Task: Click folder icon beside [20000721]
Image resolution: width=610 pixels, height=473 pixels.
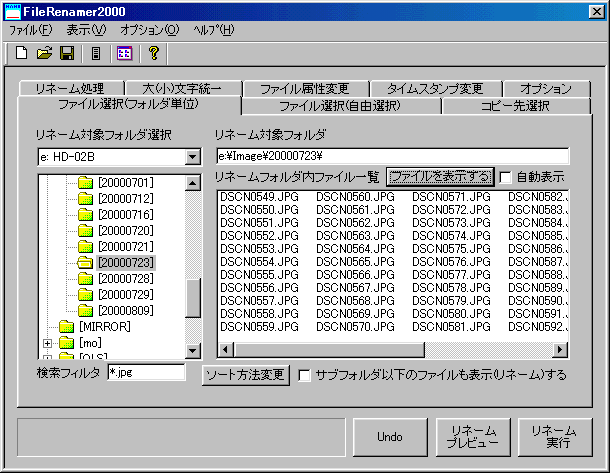Action: click(85, 246)
